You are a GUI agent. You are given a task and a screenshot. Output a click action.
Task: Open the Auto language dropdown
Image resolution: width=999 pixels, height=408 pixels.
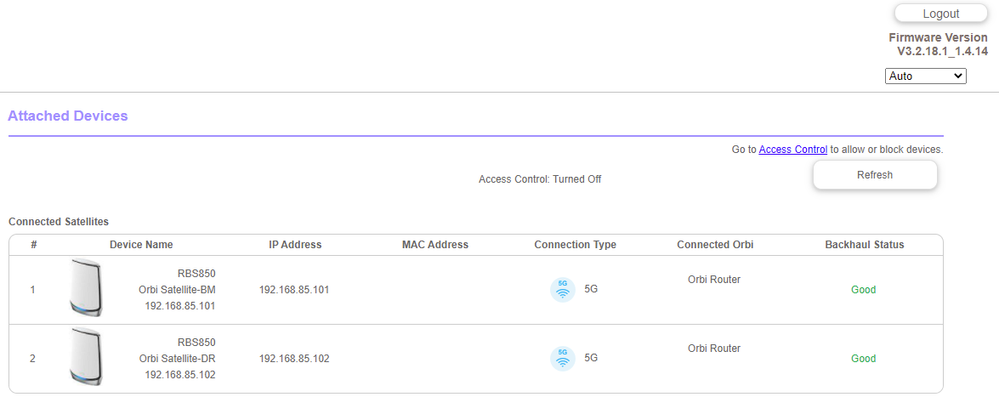coord(926,76)
